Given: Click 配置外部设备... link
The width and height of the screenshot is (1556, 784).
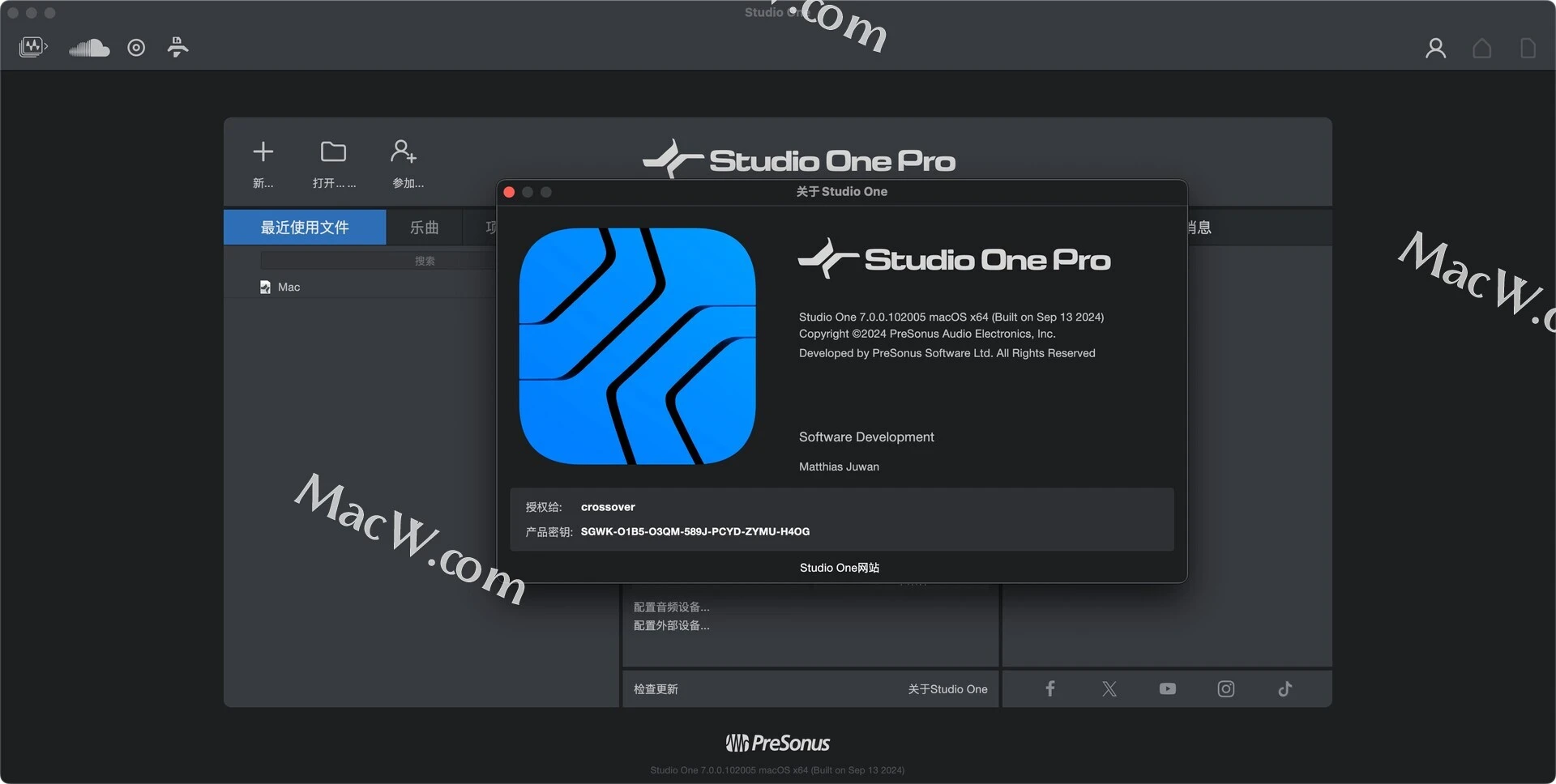Looking at the screenshot, I should (671, 625).
